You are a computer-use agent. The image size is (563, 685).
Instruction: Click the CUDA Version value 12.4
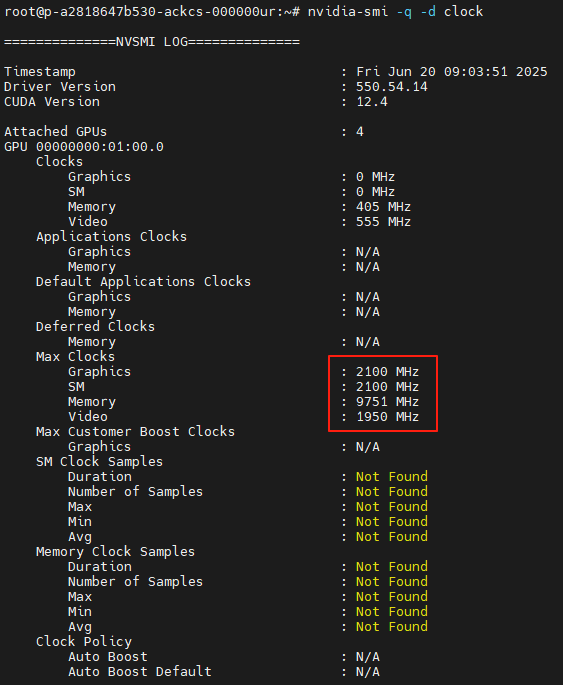click(372, 102)
